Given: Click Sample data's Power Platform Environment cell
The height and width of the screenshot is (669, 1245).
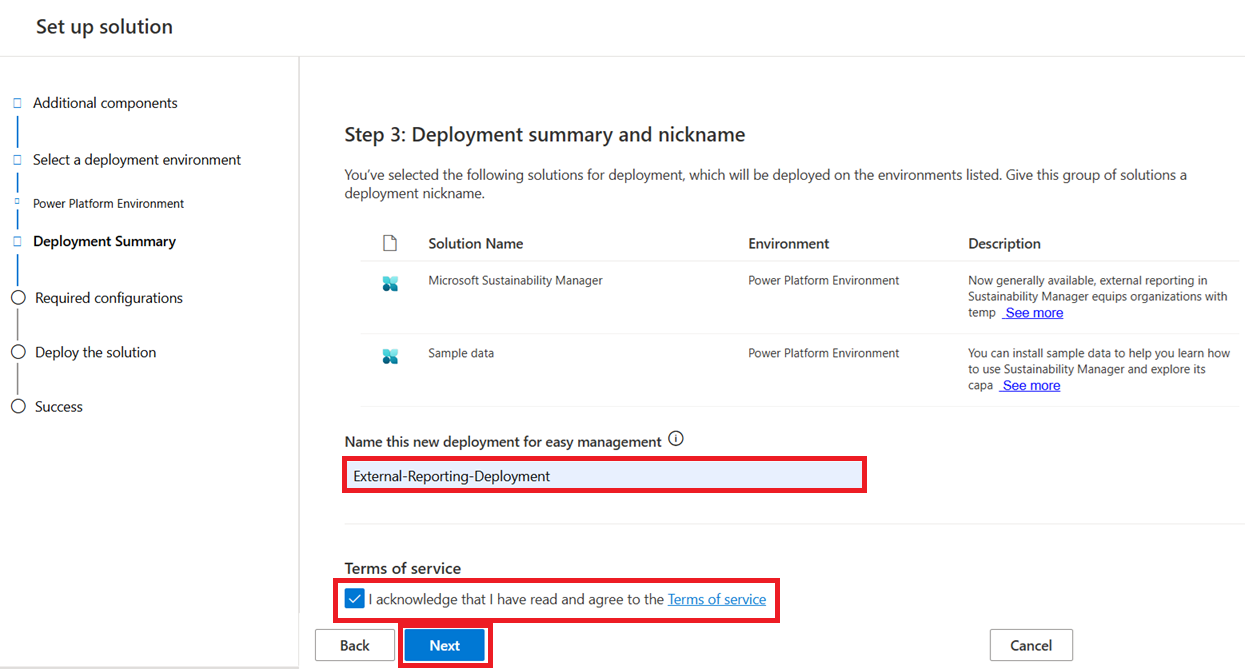Looking at the screenshot, I should click(x=824, y=353).
